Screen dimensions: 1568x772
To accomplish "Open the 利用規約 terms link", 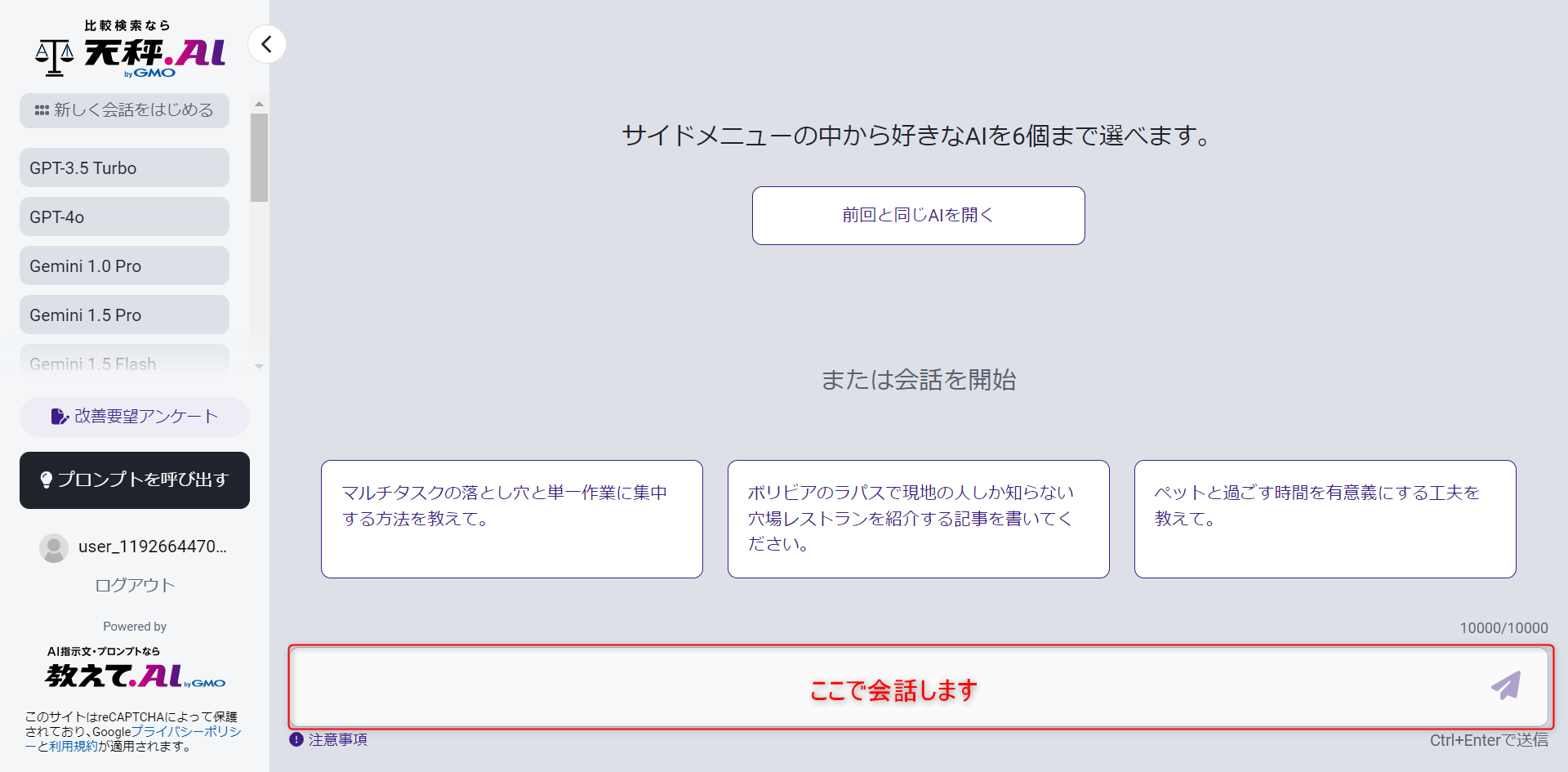I will [73, 746].
